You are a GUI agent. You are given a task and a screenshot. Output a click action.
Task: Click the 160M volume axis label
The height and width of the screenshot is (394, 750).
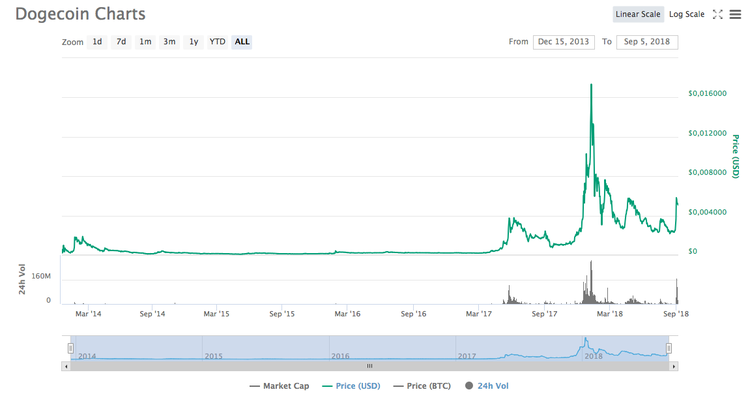click(41, 276)
